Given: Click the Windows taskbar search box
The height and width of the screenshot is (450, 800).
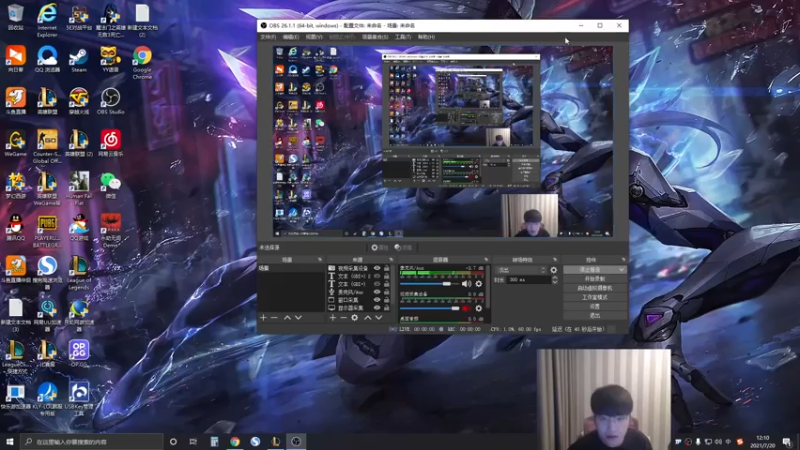Looking at the screenshot, I should 92,441.
